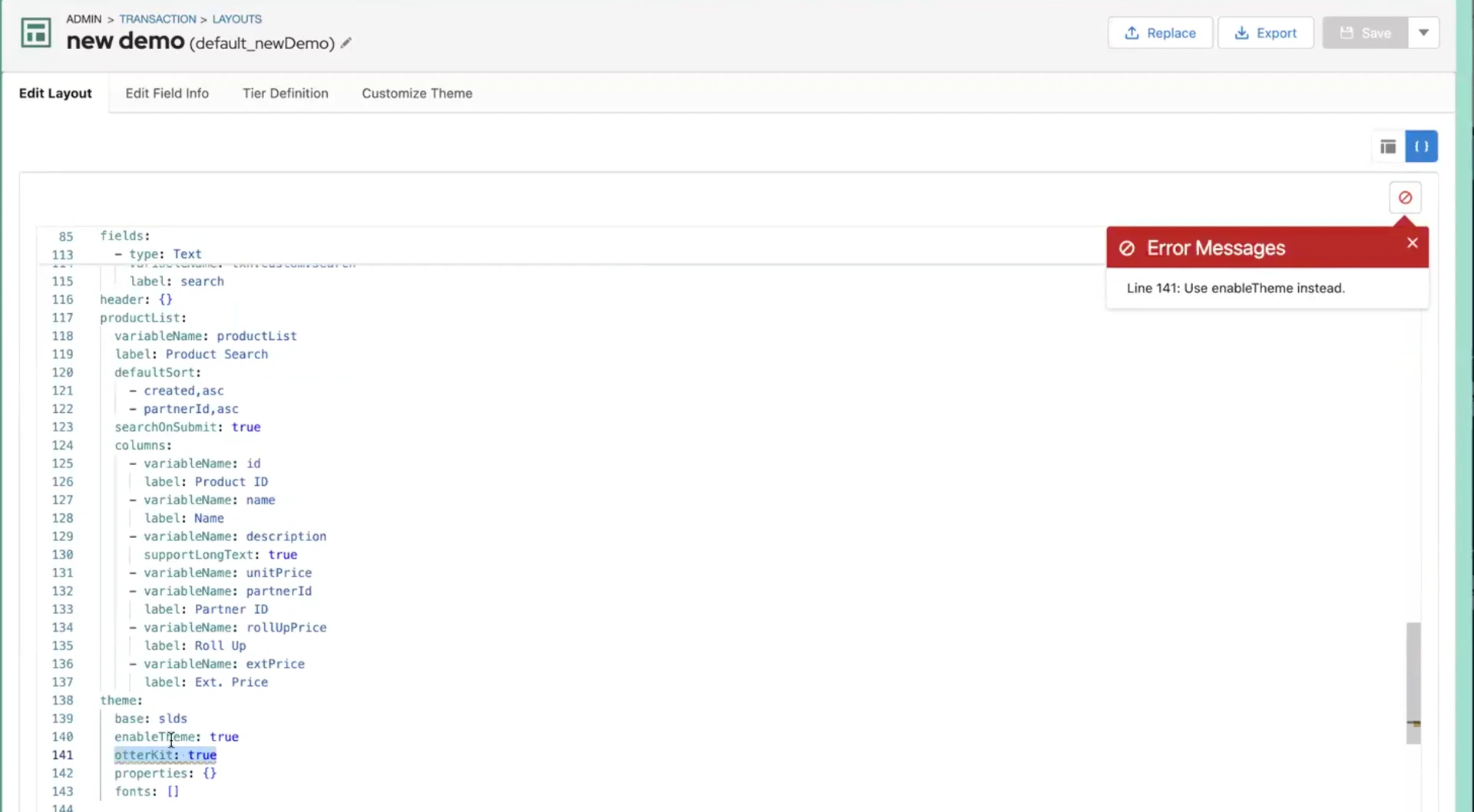This screenshot has height=812, width=1474.
Task: Open LAYOUTS breadcrumb link
Action: click(x=236, y=19)
